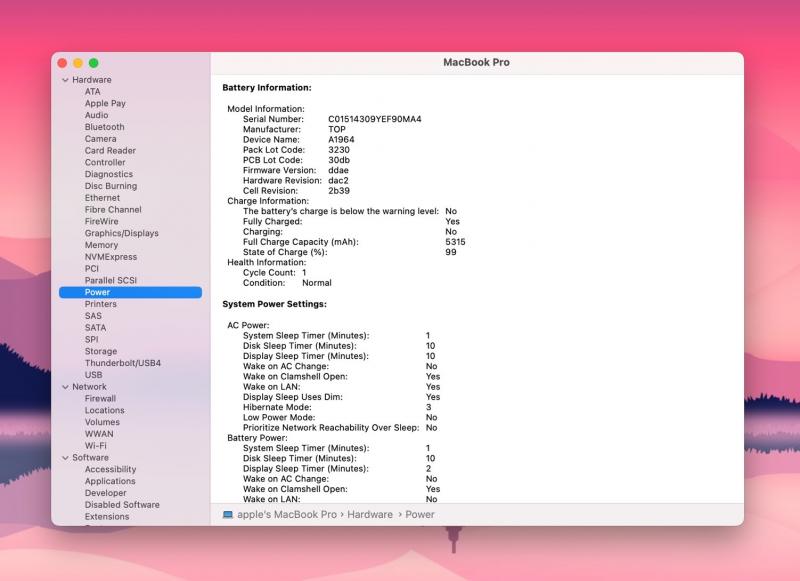Click the Device Name value A1964
This screenshot has width=800, height=581.
click(x=341, y=139)
